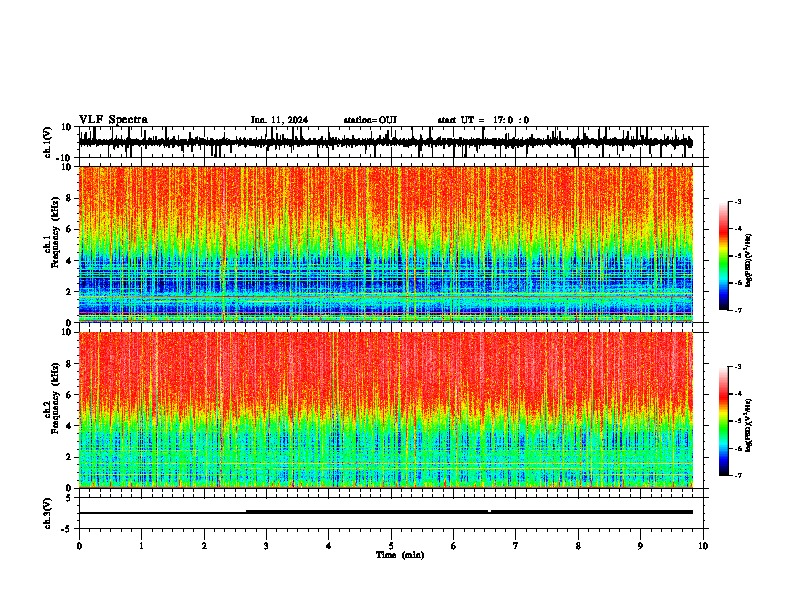The image size is (792, 612).
Task: Click time axis tick label "7"
Action: click(x=515, y=546)
